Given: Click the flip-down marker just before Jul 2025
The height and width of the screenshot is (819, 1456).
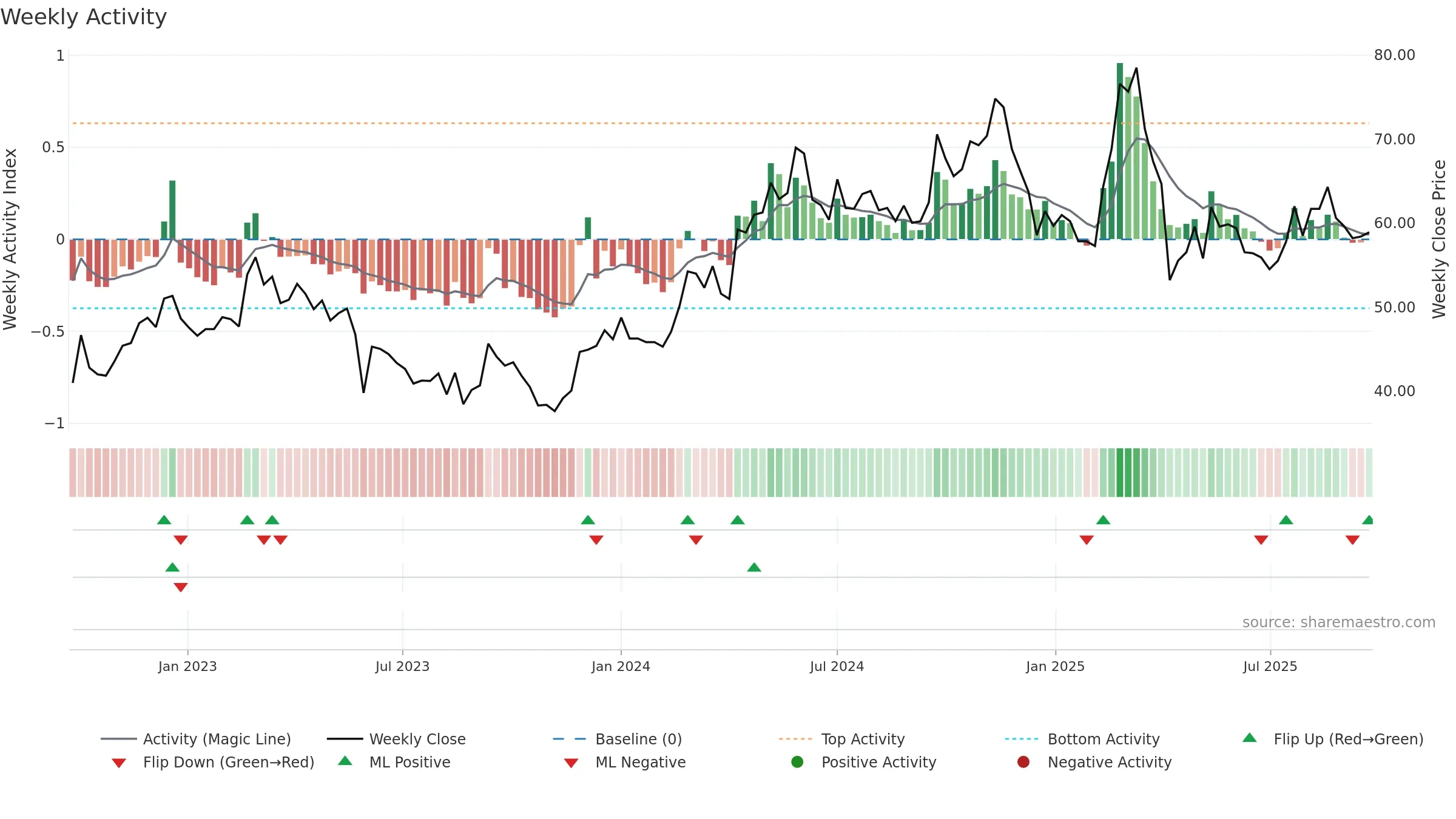Looking at the screenshot, I should pyautogui.click(x=1261, y=540).
